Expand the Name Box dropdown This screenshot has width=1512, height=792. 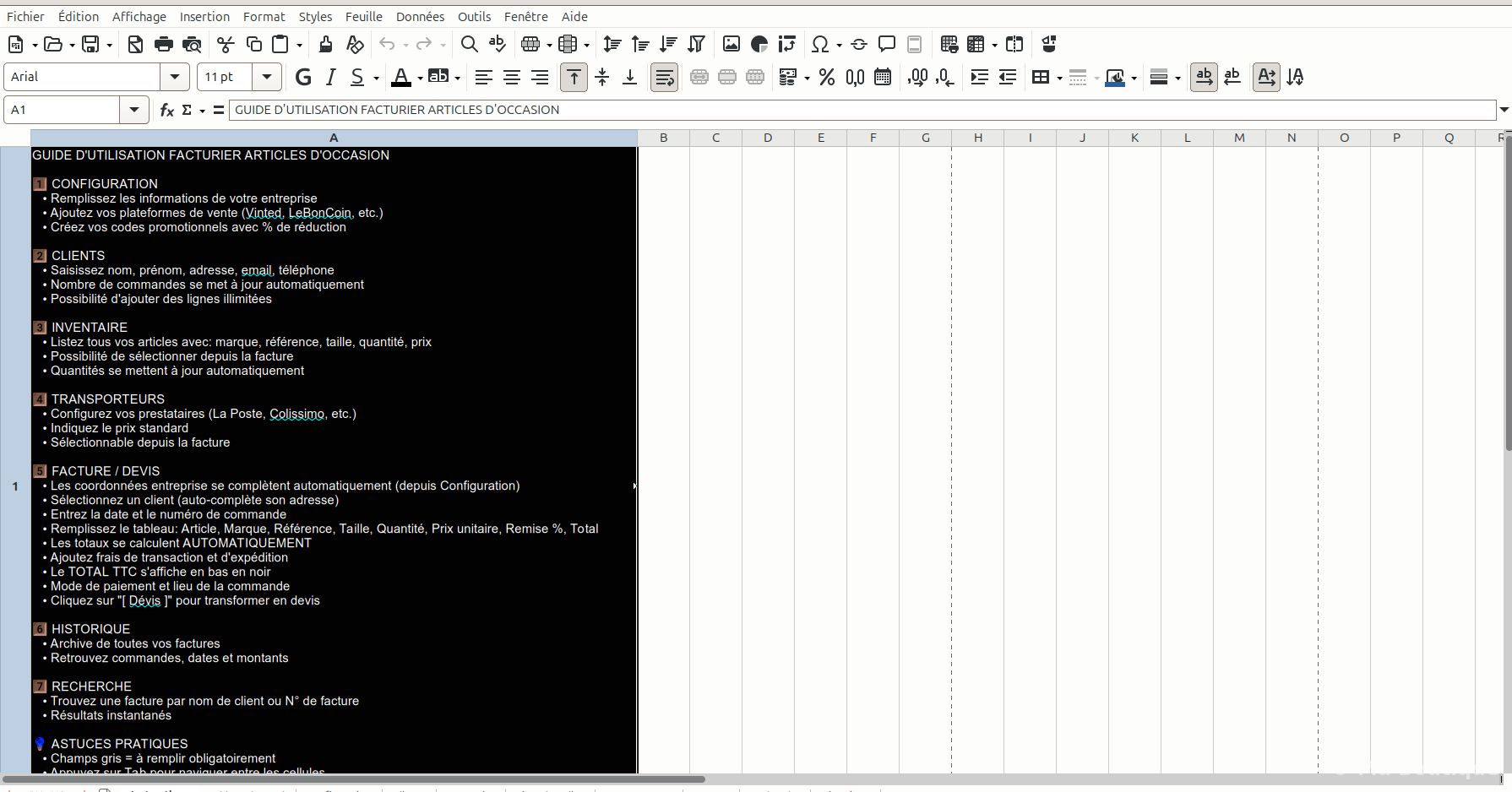[x=134, y=110]
